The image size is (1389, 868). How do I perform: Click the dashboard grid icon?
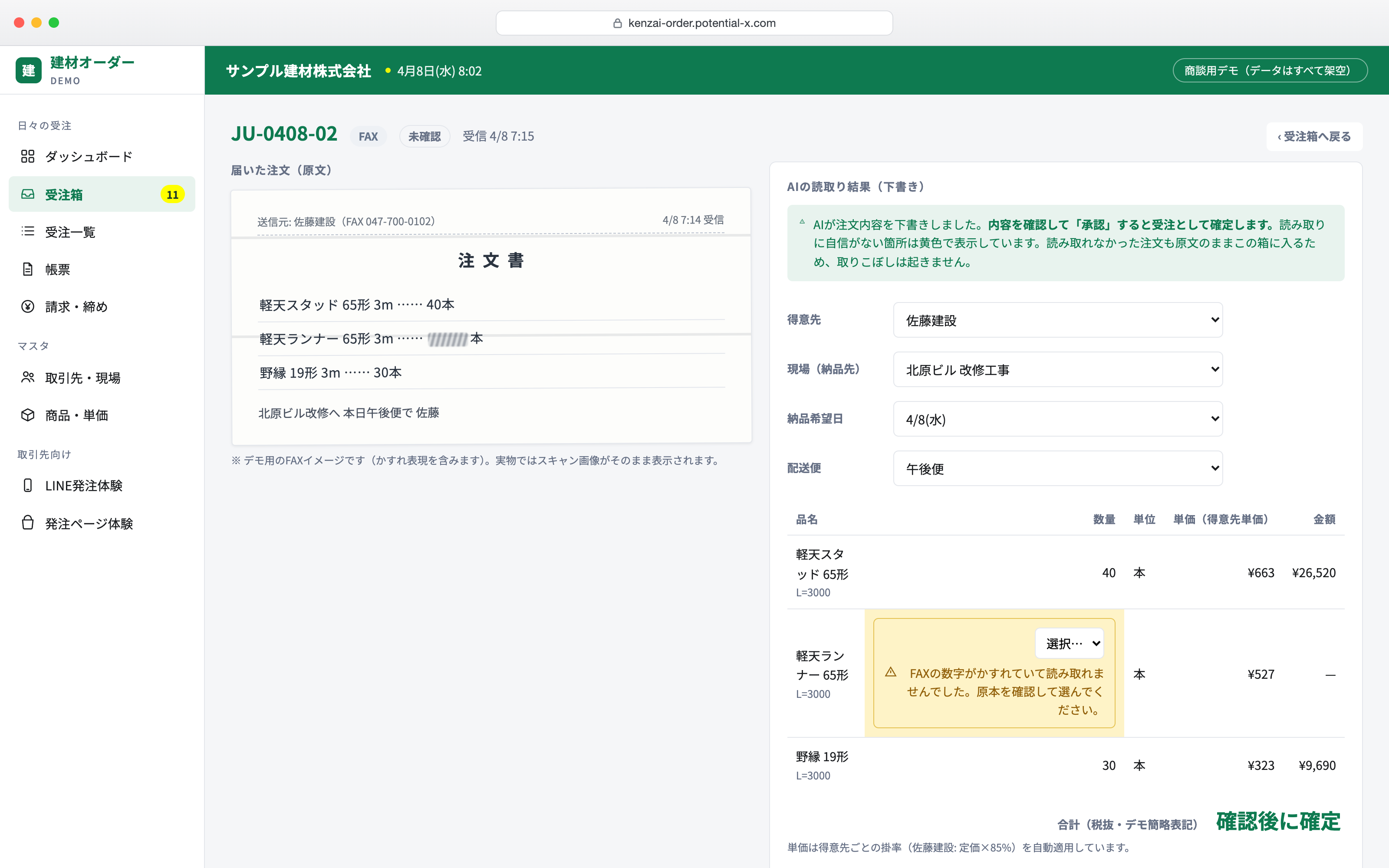point(27,156)
